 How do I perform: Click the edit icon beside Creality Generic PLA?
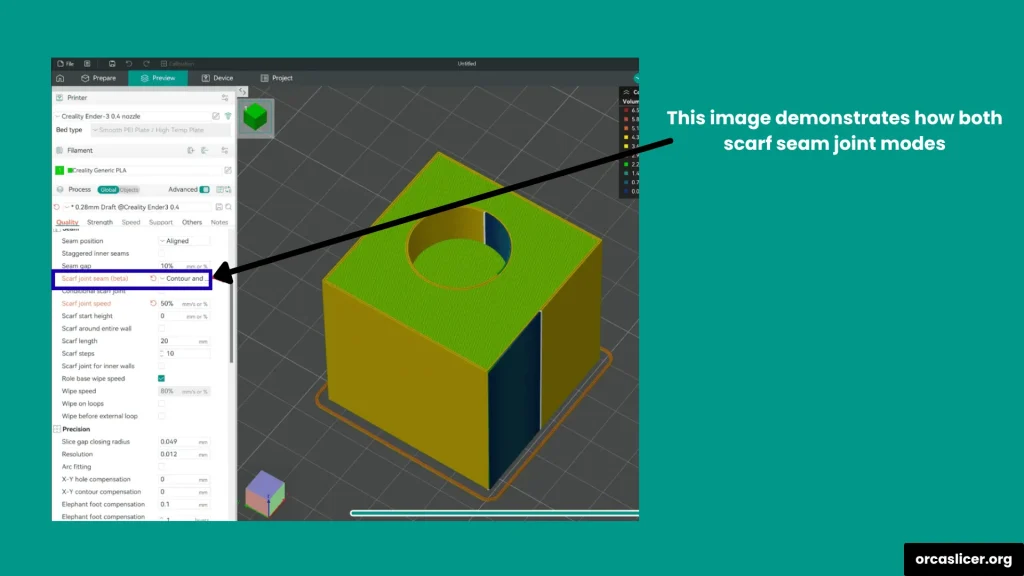(x=228, y=170)
